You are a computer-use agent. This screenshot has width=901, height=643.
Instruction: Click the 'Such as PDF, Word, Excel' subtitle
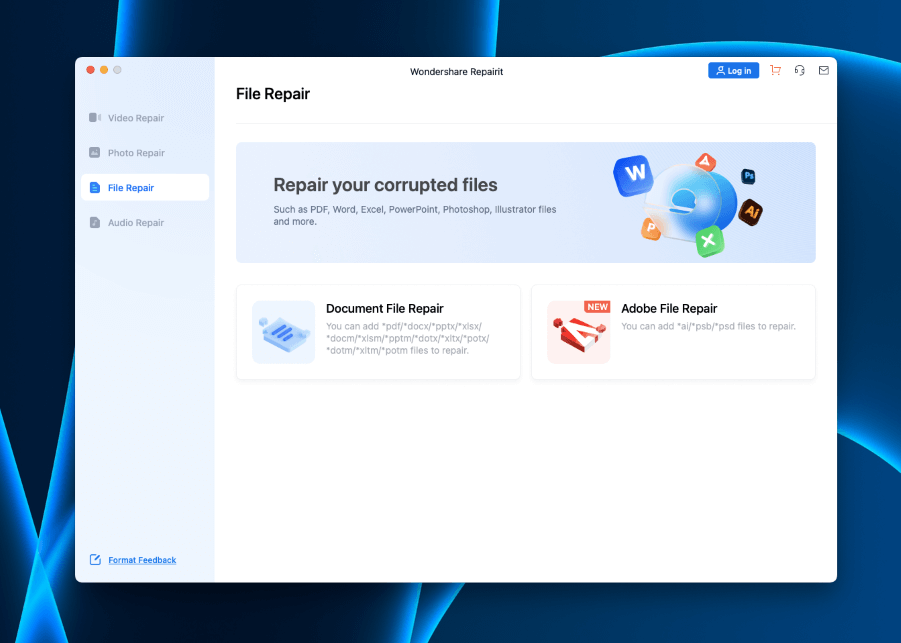click(415, 215)
